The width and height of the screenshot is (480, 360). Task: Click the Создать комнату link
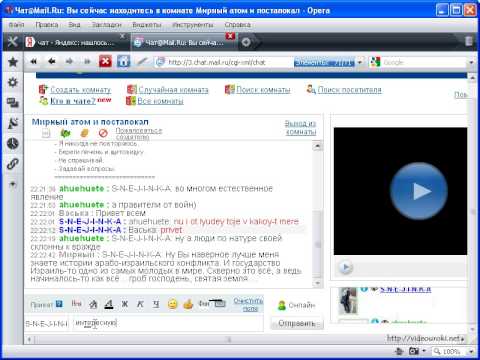point(80,90)
